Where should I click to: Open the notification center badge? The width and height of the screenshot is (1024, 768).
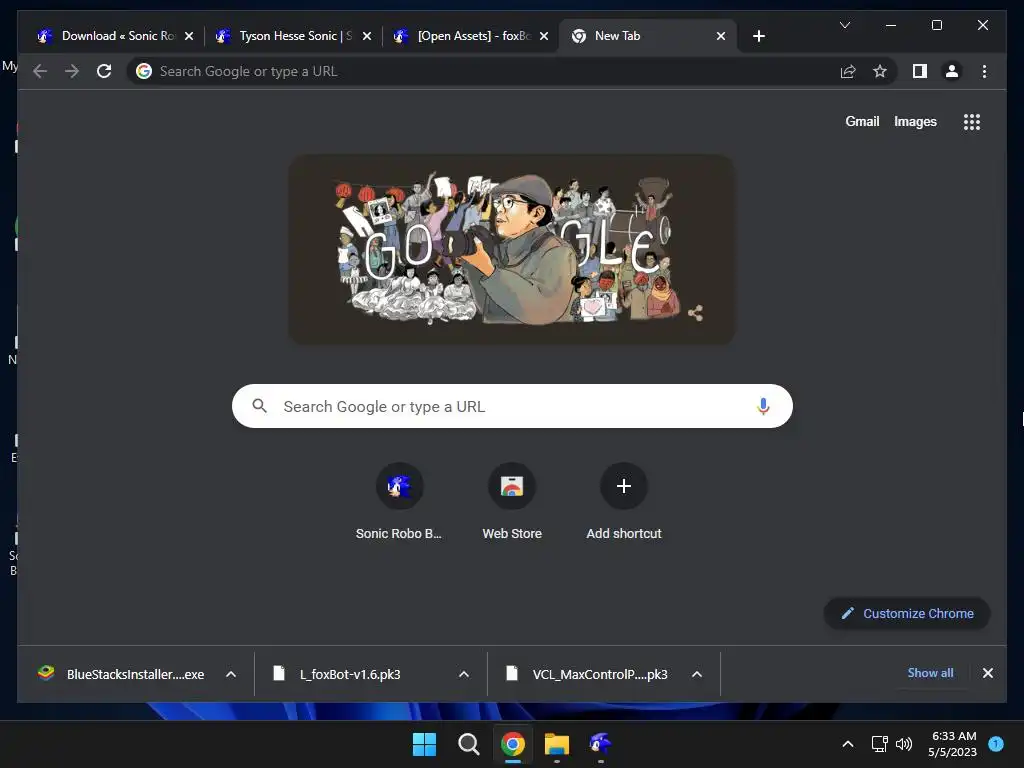[996, 743]
